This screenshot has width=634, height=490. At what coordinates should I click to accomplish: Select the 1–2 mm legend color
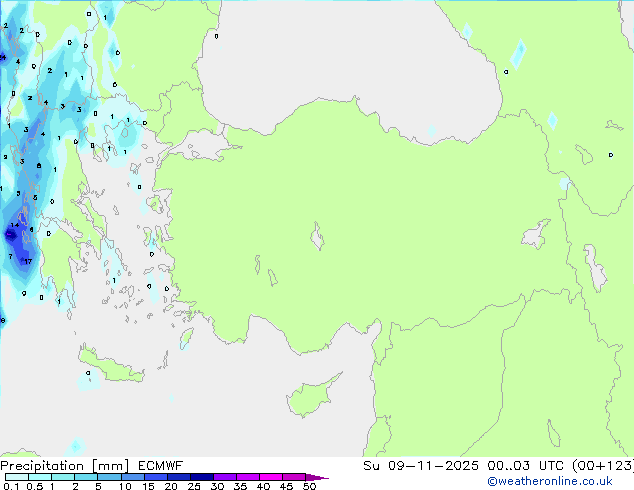[x=63, y=477]
